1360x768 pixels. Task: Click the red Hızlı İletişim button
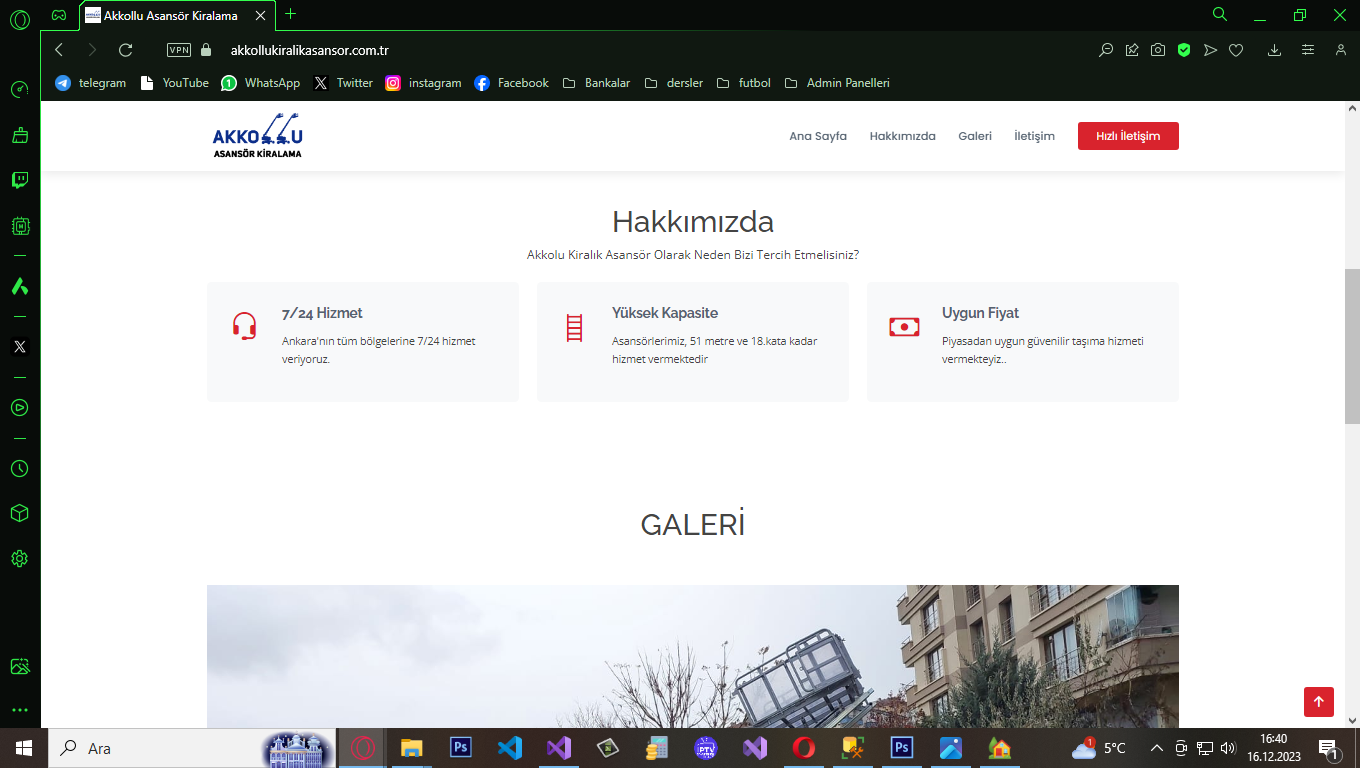pos(1128,136)
